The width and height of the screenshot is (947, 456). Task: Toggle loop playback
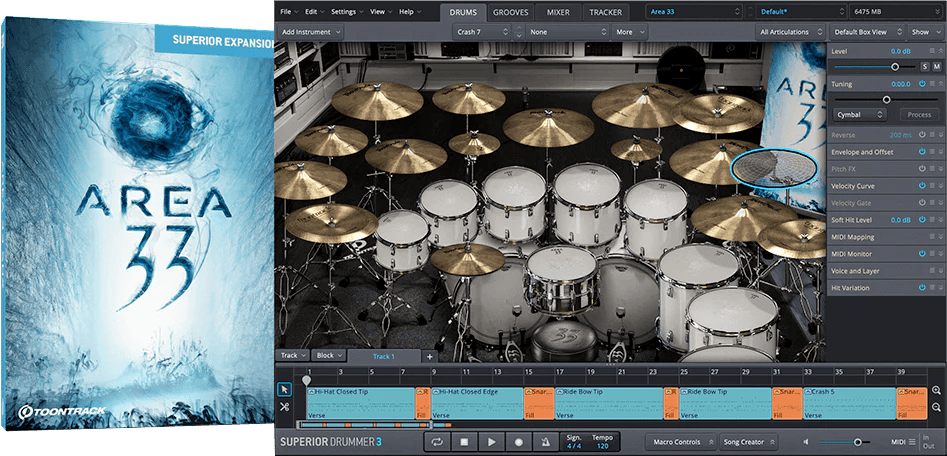click(437, 442)
